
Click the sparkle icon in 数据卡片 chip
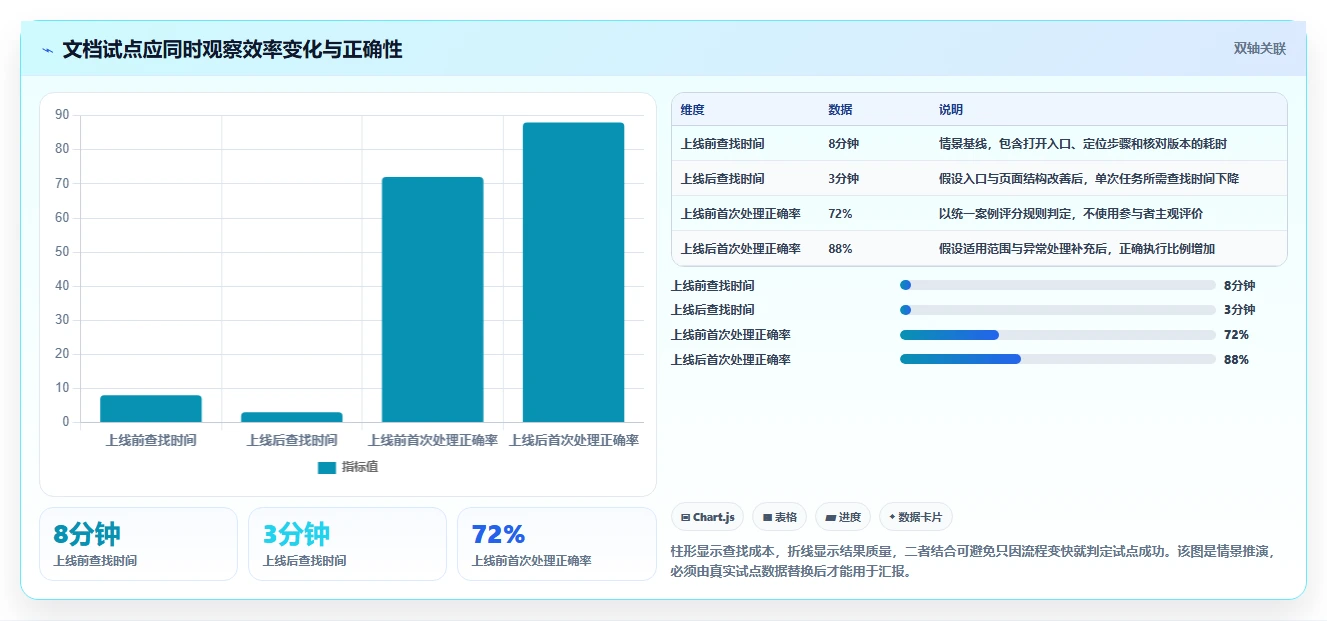tap(892, 517)
